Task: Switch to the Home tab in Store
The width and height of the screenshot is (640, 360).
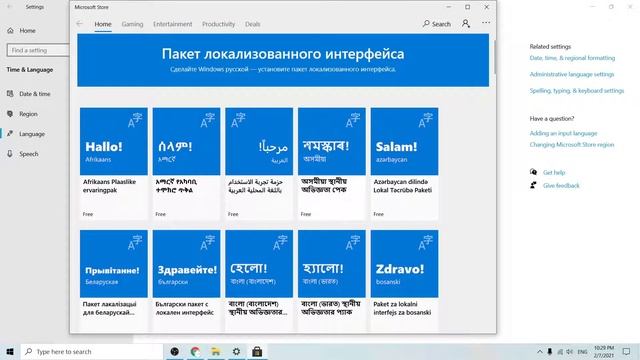Action: (103, 24)
